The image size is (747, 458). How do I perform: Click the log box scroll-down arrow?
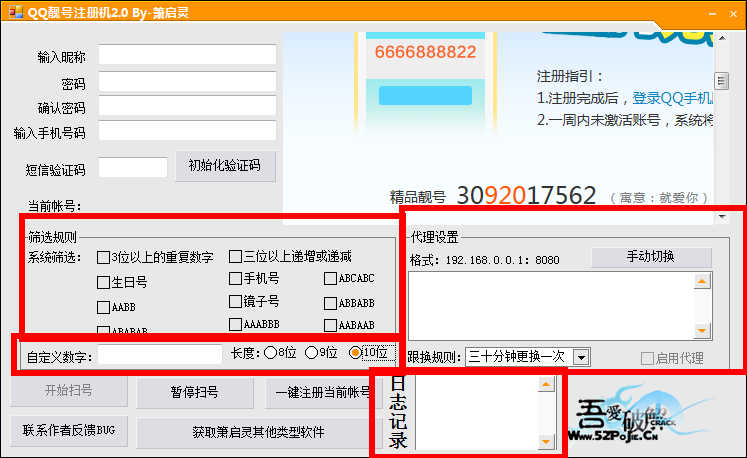tap(545, 441)
